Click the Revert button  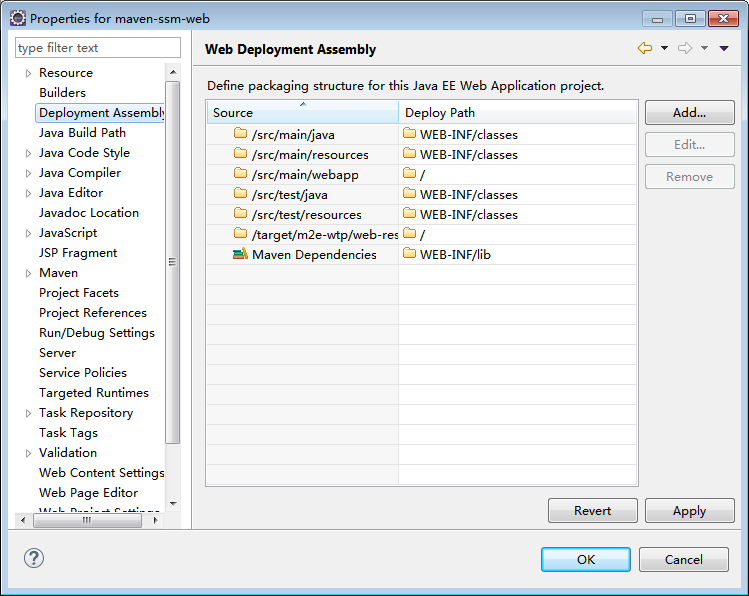[592, 511]
